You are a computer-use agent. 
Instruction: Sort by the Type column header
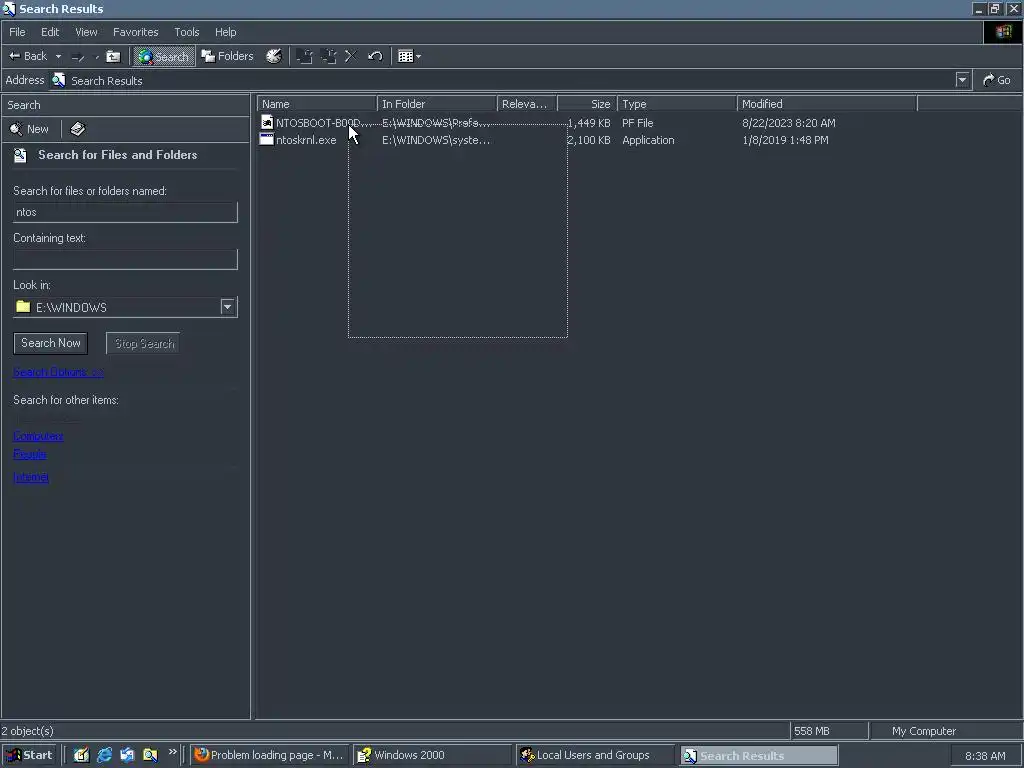(677, 104)
